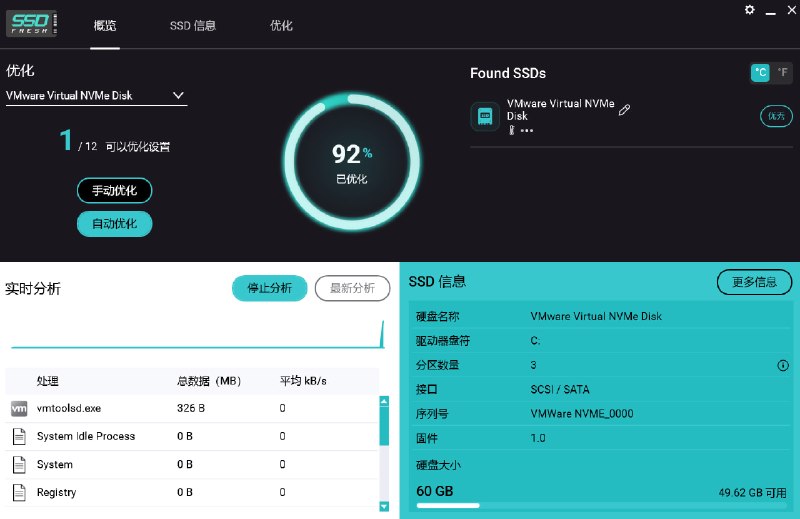800x519 pixels.
Task: Click the 自动优化 button
Action: [114, 224]
